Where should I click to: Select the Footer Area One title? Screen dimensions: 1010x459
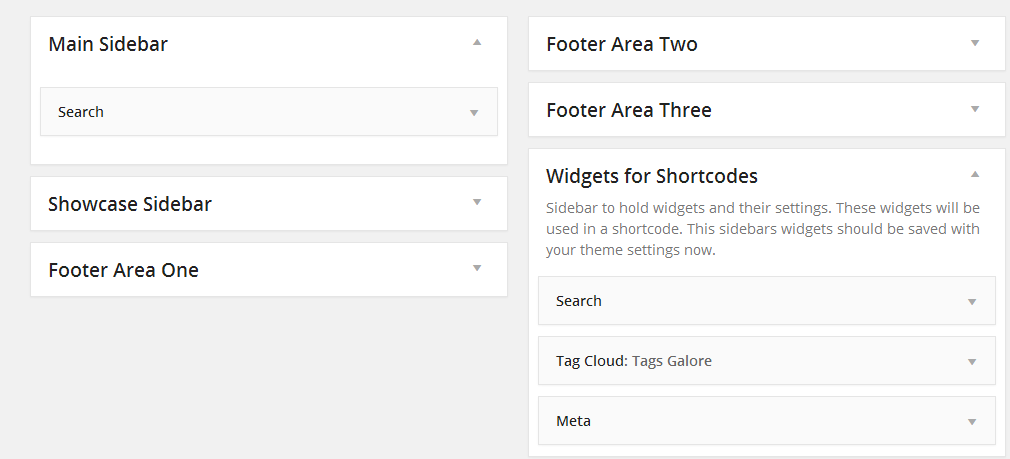click(x=123, y=270)
